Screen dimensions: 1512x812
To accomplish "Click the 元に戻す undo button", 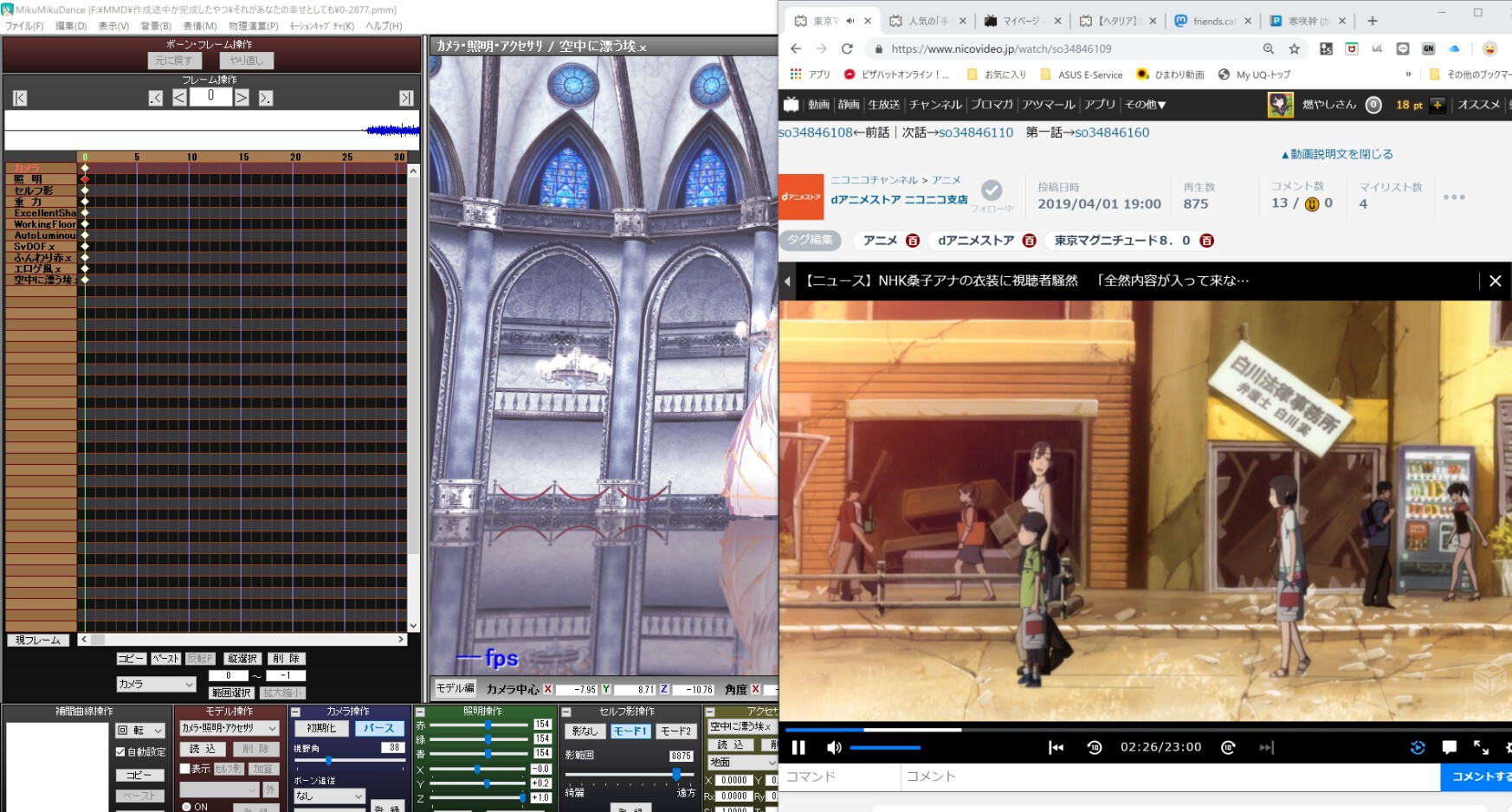I will coord(174,61).
